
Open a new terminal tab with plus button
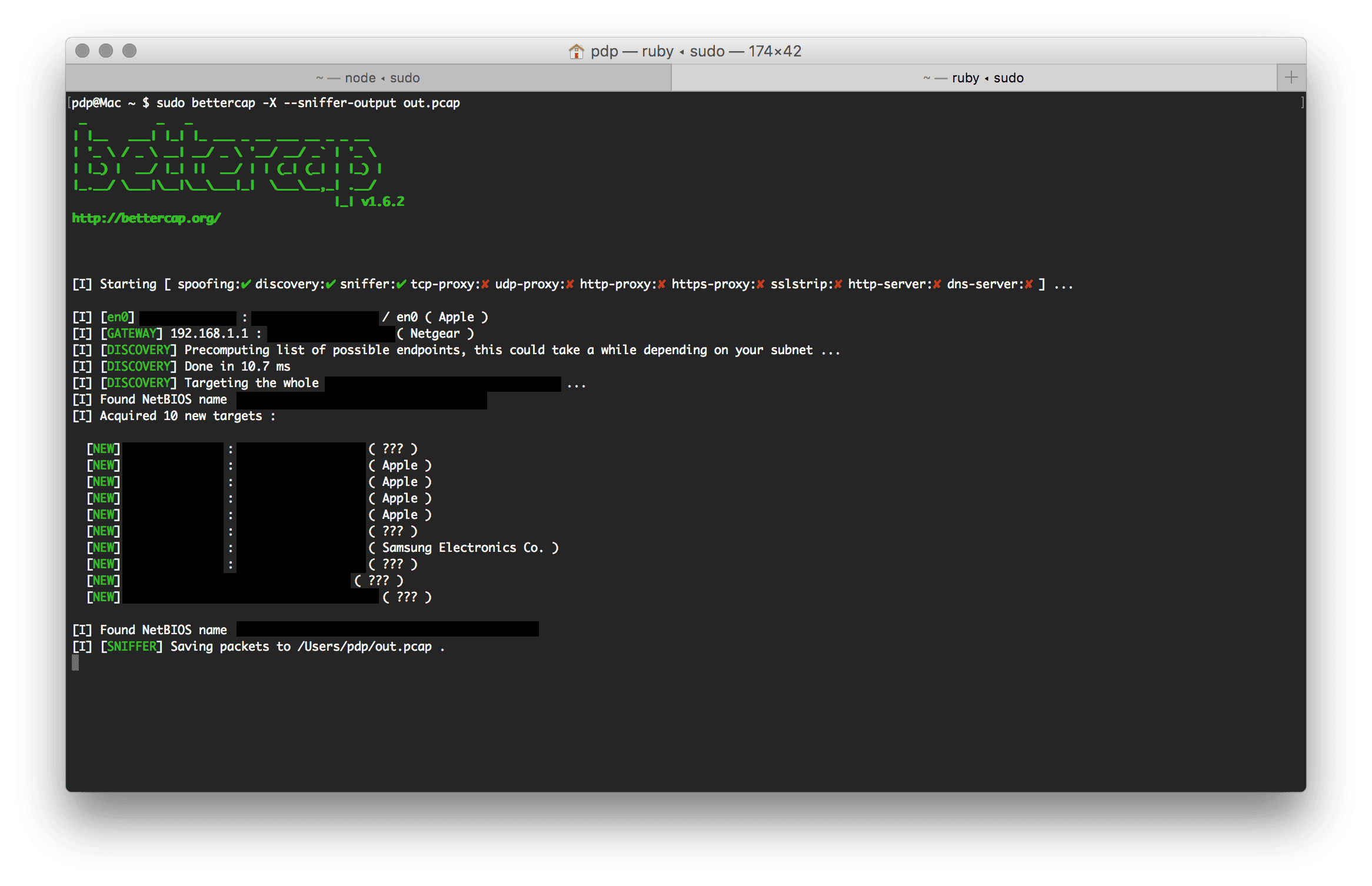pyautogui.click(x=1291, y=78)
